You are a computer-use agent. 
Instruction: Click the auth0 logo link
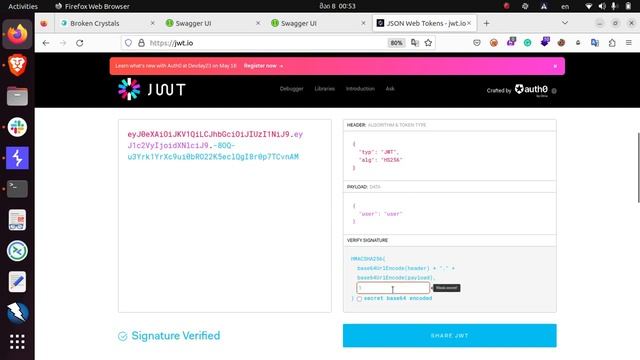[531, 90]
